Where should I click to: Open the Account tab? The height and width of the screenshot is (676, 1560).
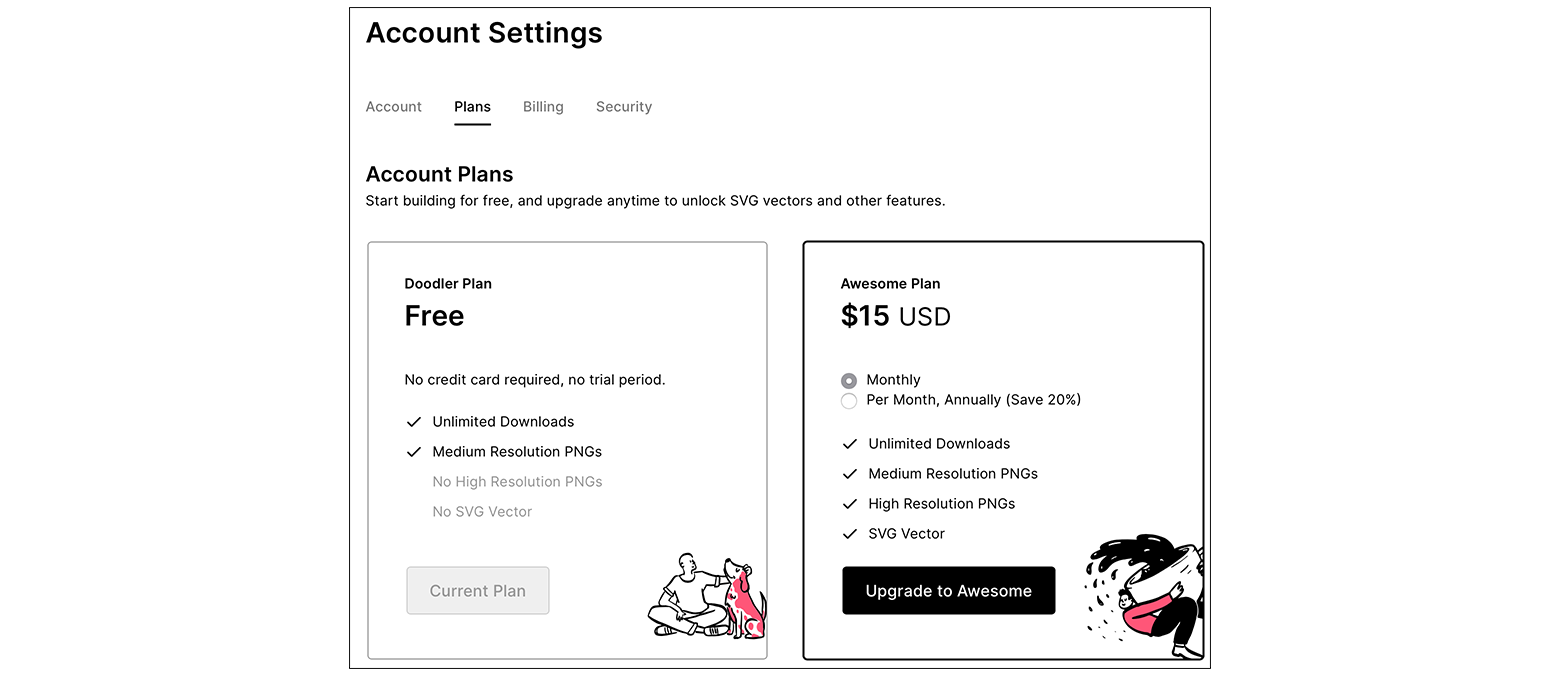(393, 107)
